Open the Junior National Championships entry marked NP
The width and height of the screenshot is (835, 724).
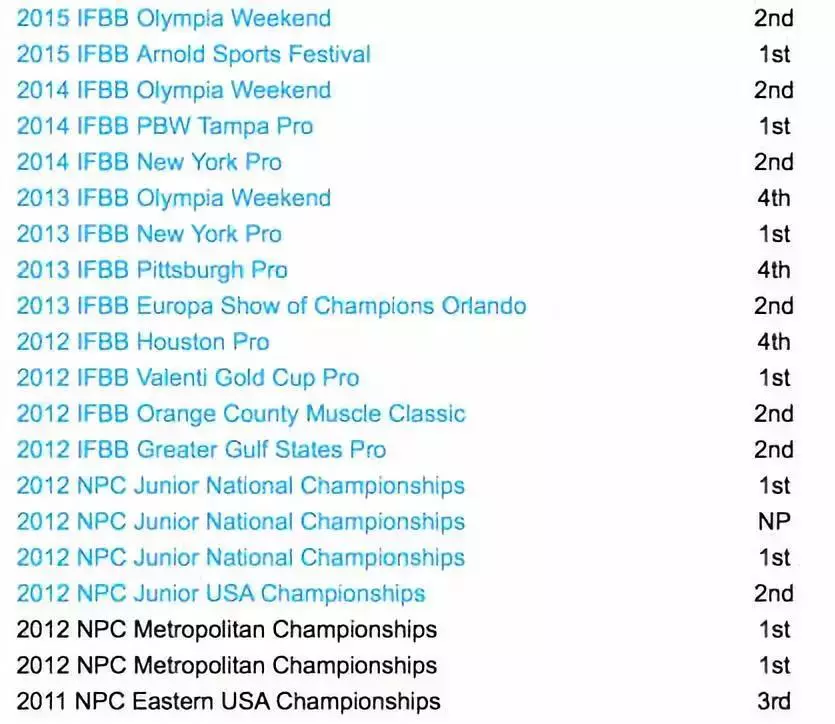click(240, 522)
